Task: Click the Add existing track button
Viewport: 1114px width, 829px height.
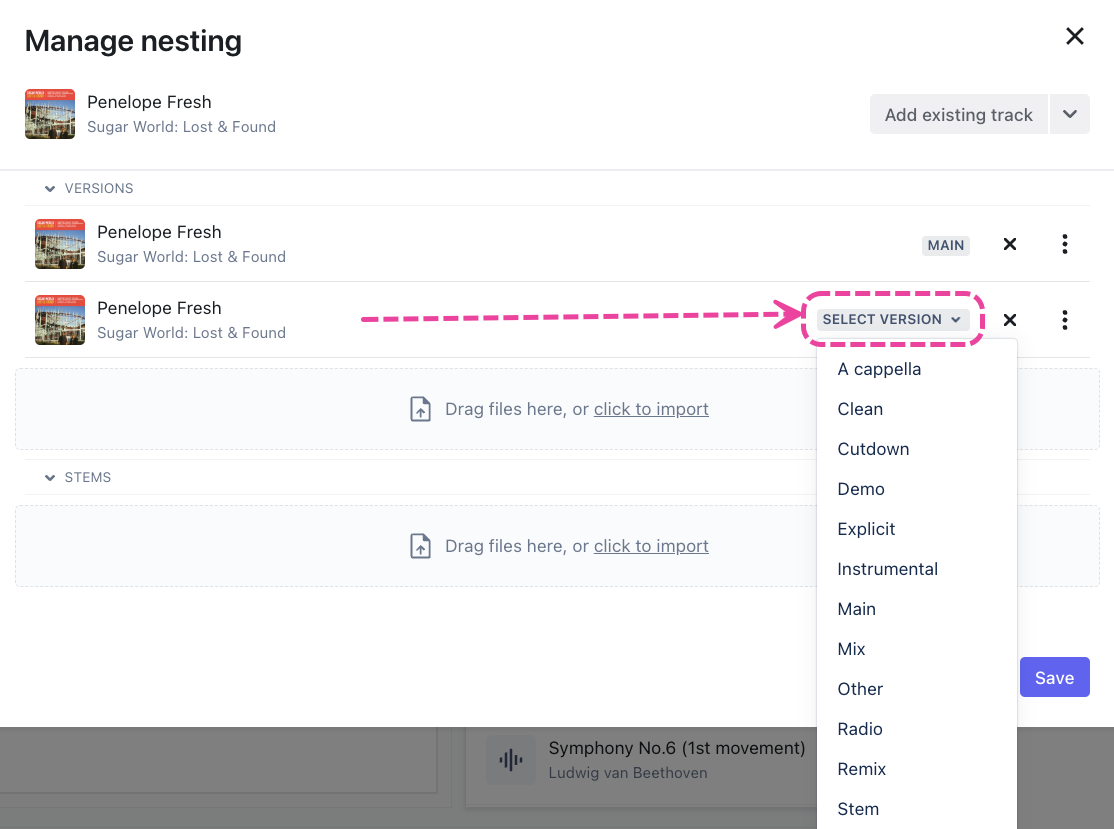Action: [958, 115]
